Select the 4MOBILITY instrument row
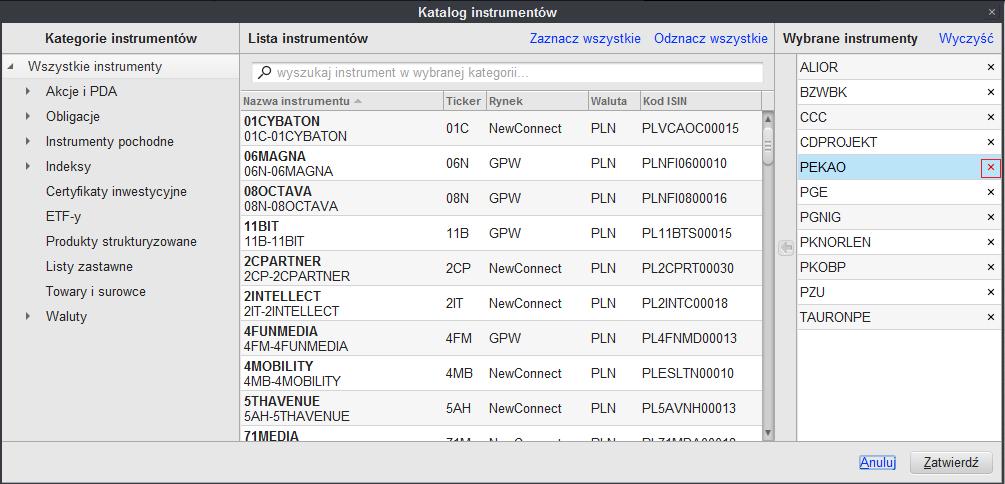 (501, 373)
